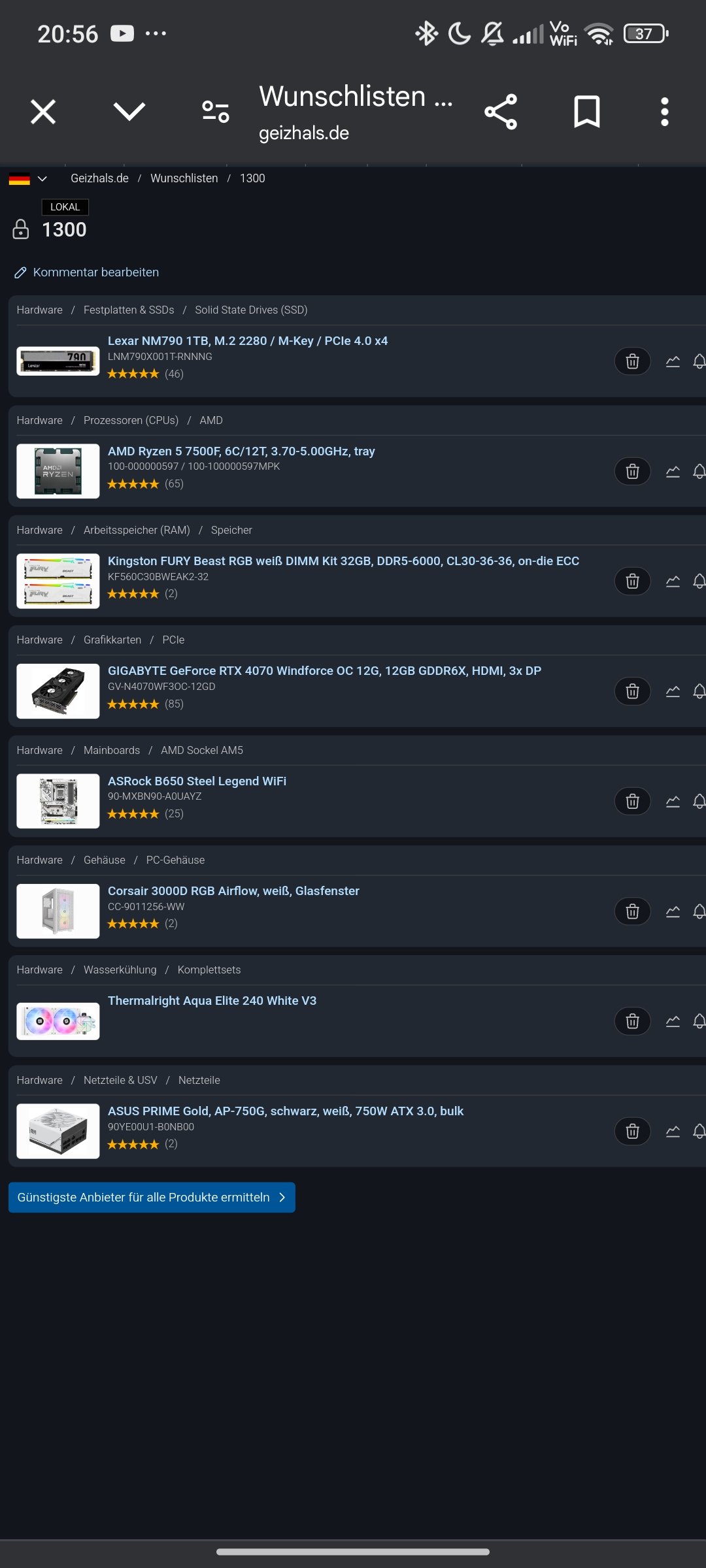Open Geizhals.de breadcrumb home link
This screenshot has height=1568, width=706.
(99, 178)
